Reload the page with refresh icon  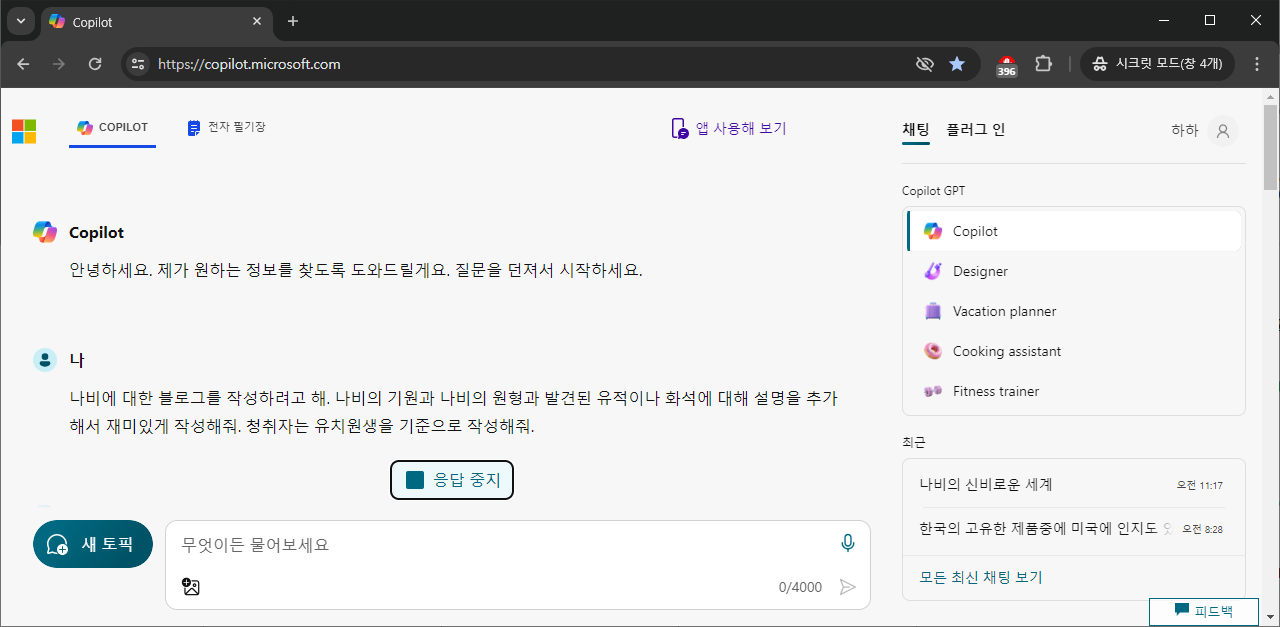(95, 64)
